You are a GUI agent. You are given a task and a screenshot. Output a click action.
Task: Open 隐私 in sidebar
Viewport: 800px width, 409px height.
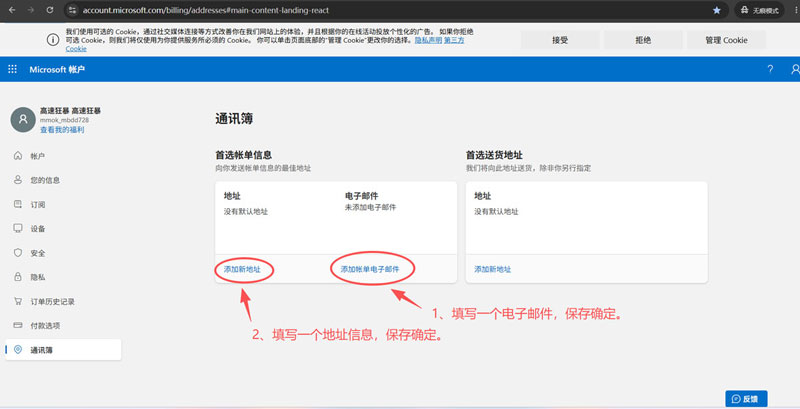pyautogui.click(x=38, y=277)
